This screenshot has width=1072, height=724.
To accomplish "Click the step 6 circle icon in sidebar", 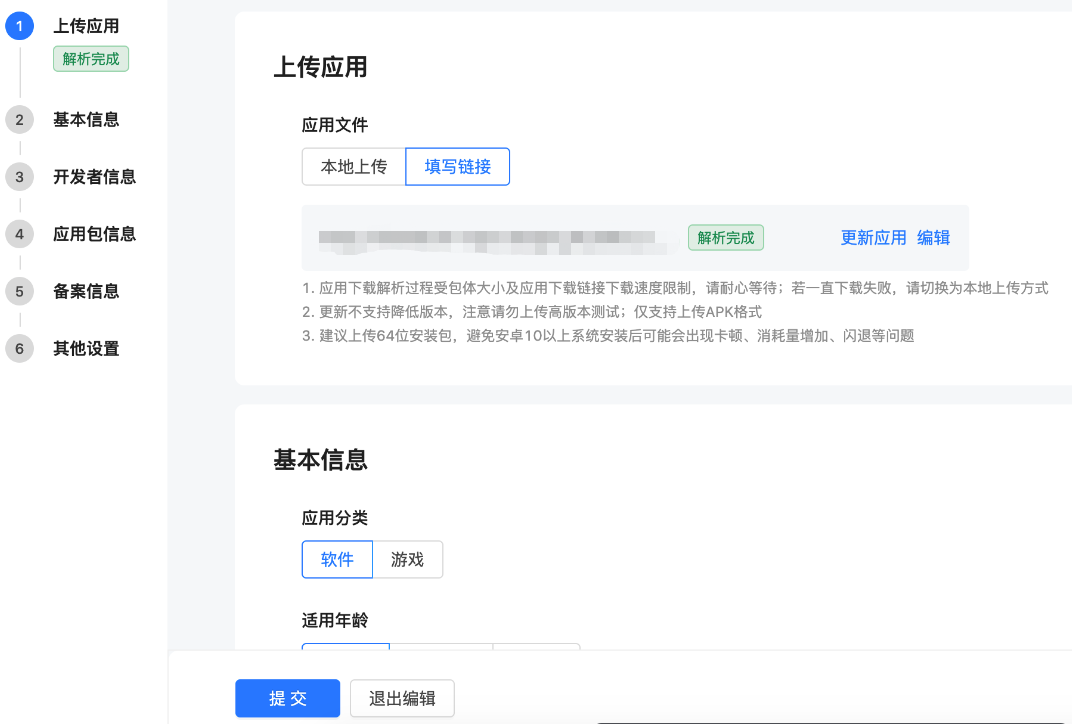I will 19,348.
